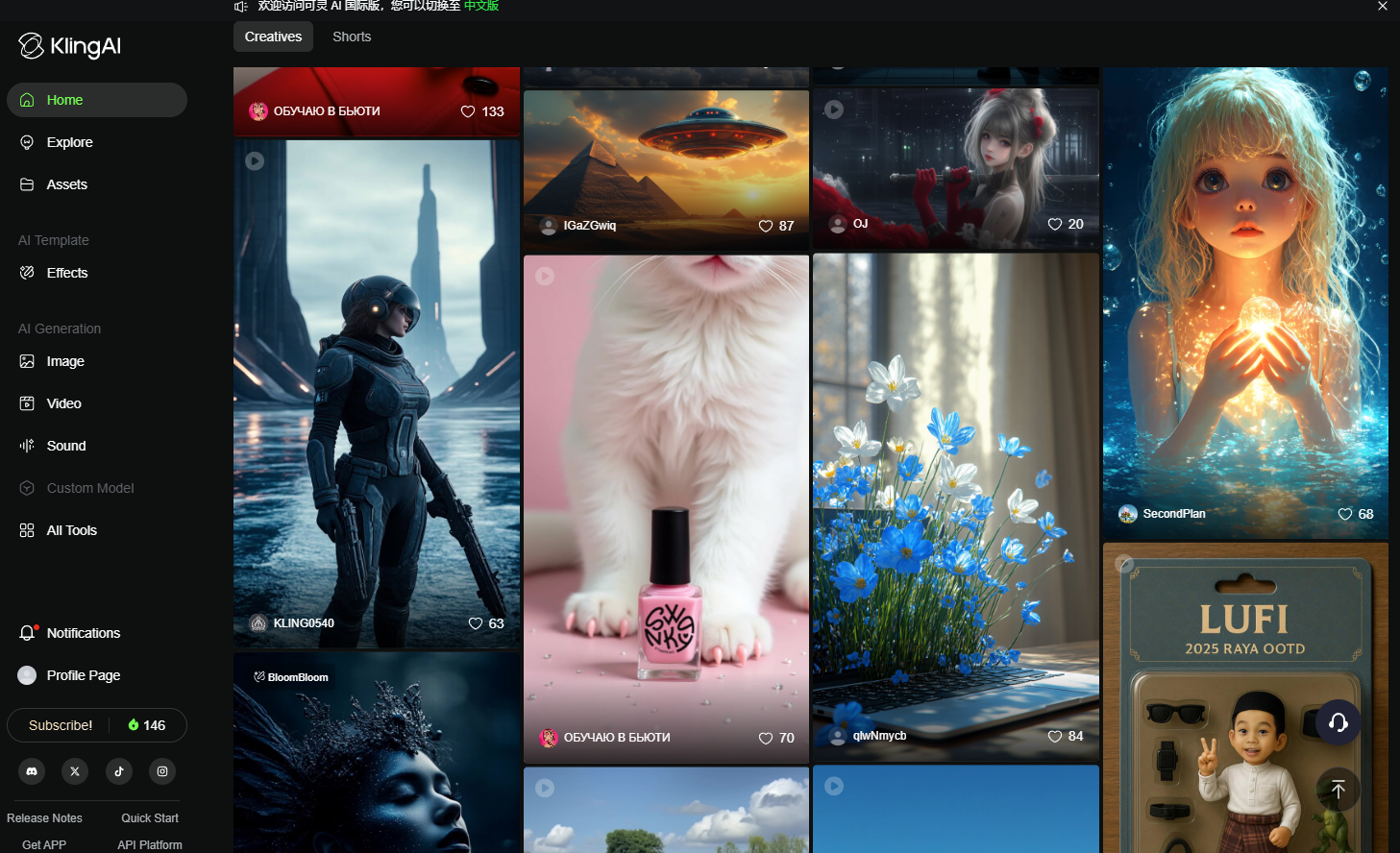Open the Video generation tool

tap(97, 403)
